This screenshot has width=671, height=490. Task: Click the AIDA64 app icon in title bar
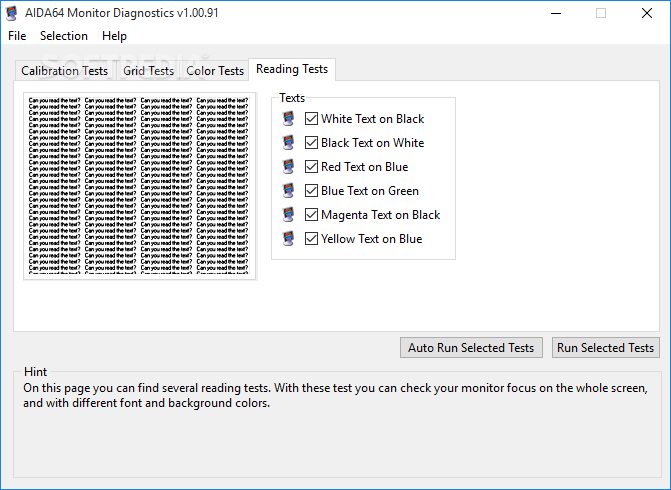coord(12,13)
